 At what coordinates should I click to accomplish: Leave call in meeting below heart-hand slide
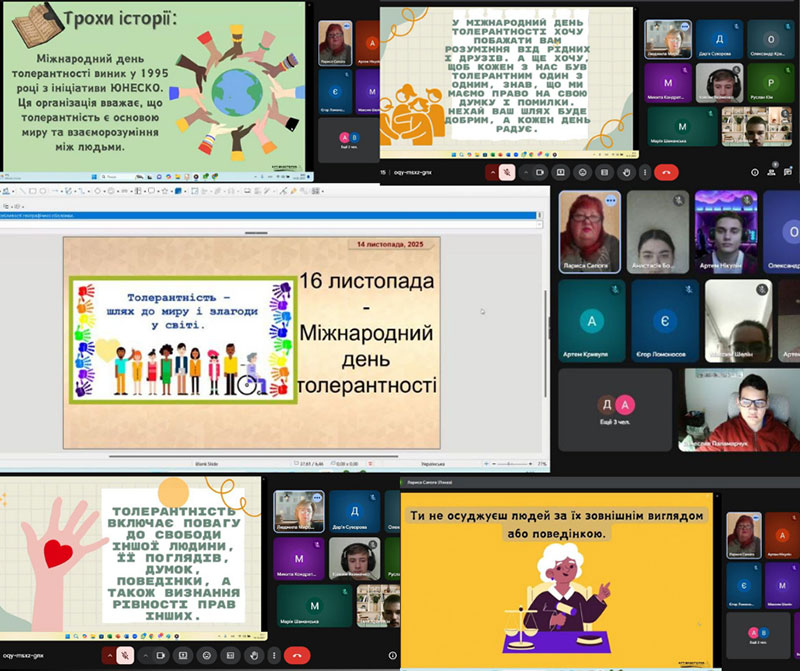click(x=296, y=656)
